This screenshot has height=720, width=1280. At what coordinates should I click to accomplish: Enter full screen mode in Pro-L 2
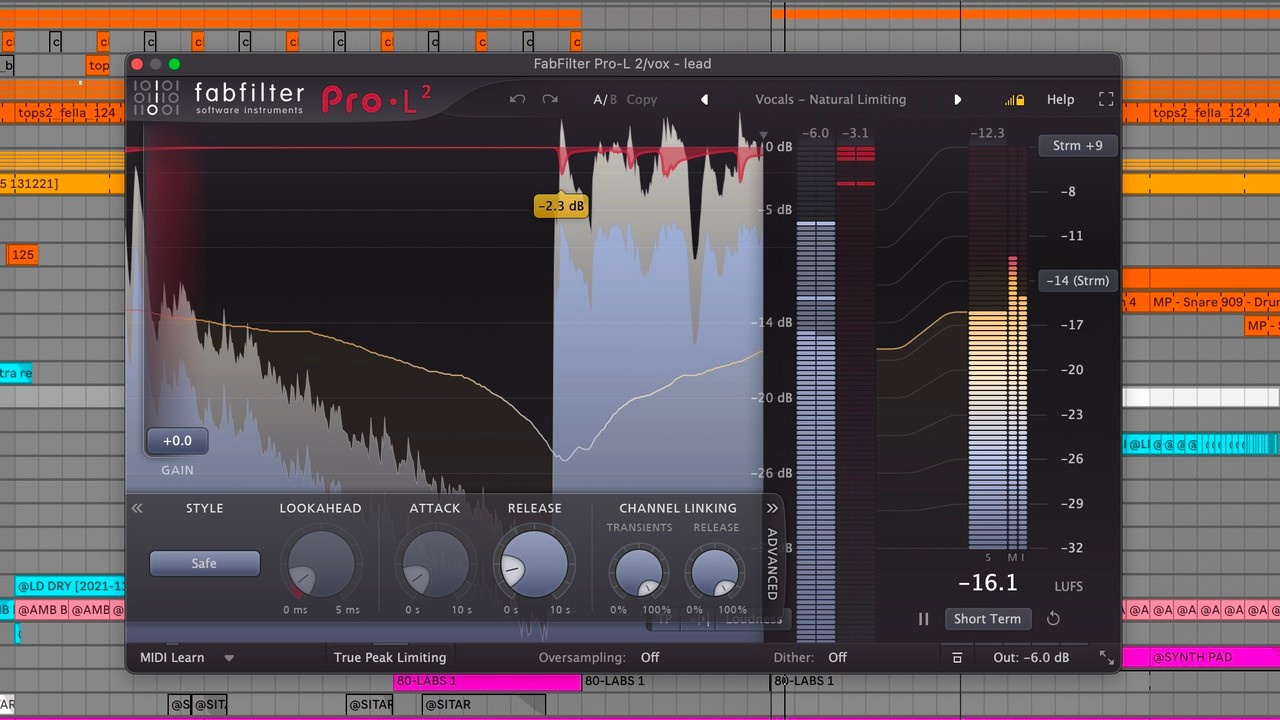pos(1106,99)
